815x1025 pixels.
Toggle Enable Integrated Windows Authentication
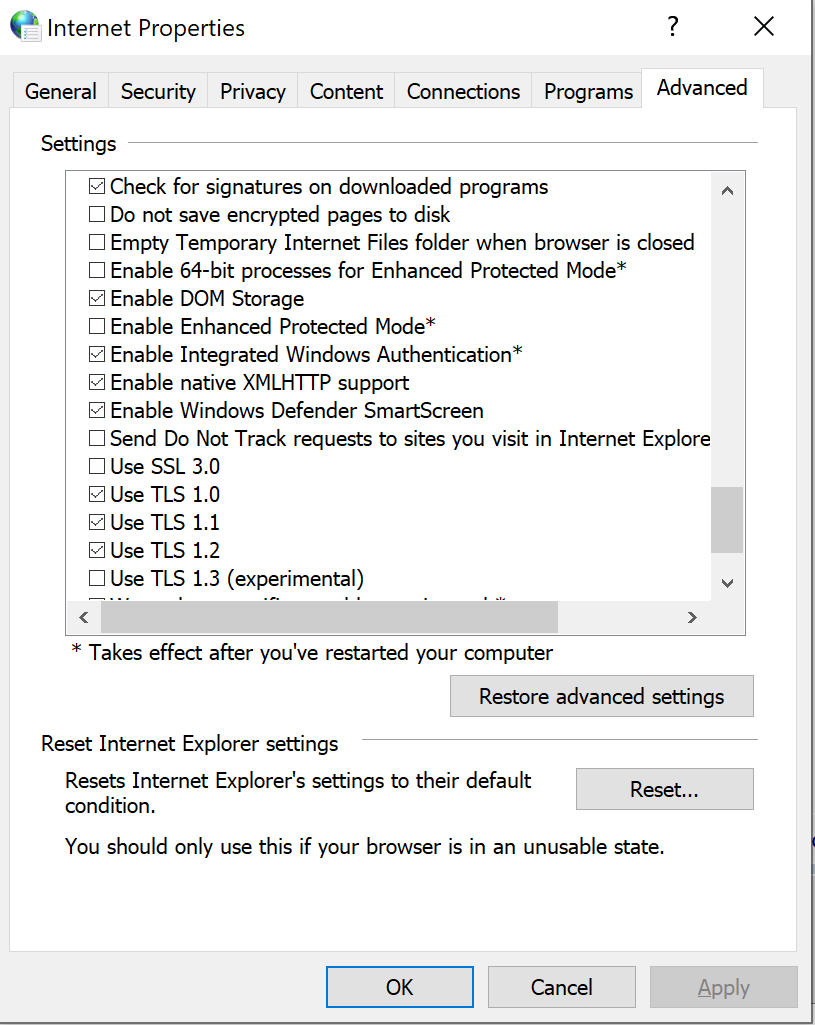(x=97, y=354)
